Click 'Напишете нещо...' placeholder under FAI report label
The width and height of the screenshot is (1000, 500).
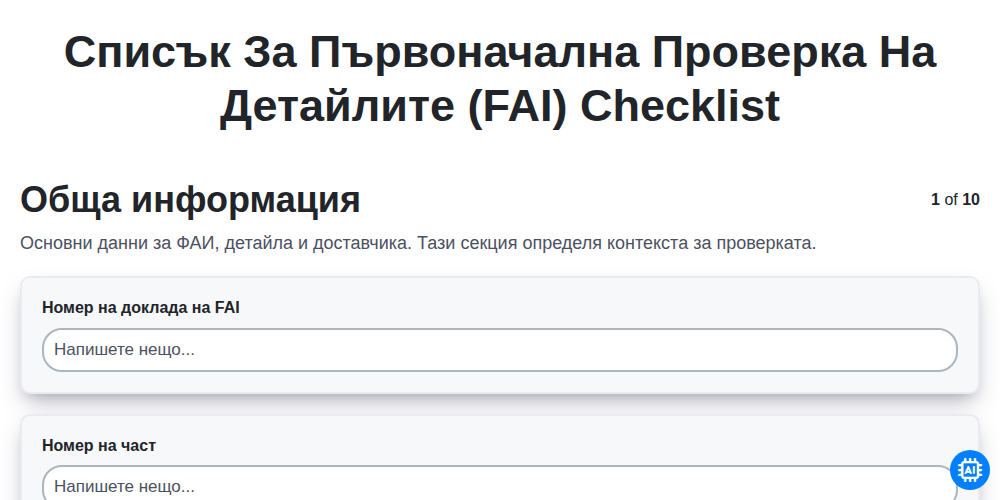click(124, 350)
